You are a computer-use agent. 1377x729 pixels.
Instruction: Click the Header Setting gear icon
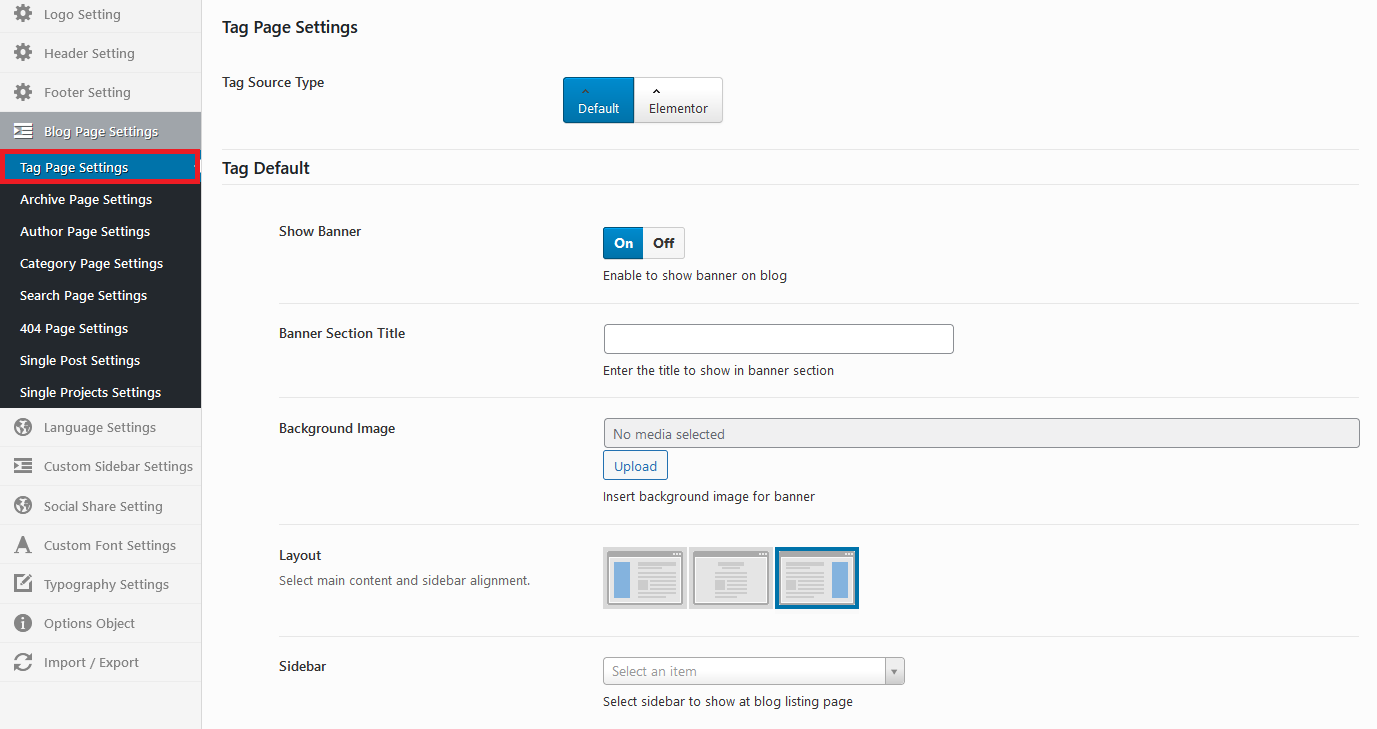click(23, 53)
